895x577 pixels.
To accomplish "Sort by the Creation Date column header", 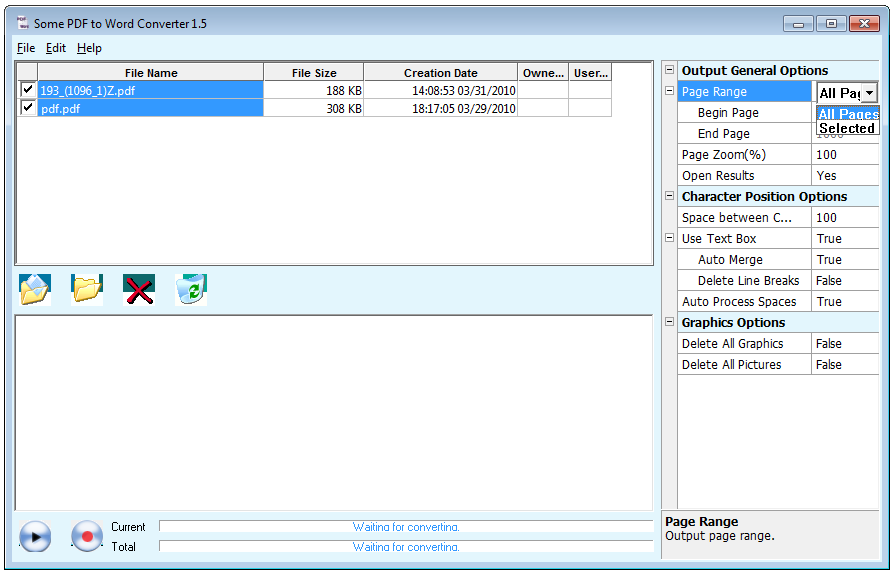I will (x=441, y=72).
